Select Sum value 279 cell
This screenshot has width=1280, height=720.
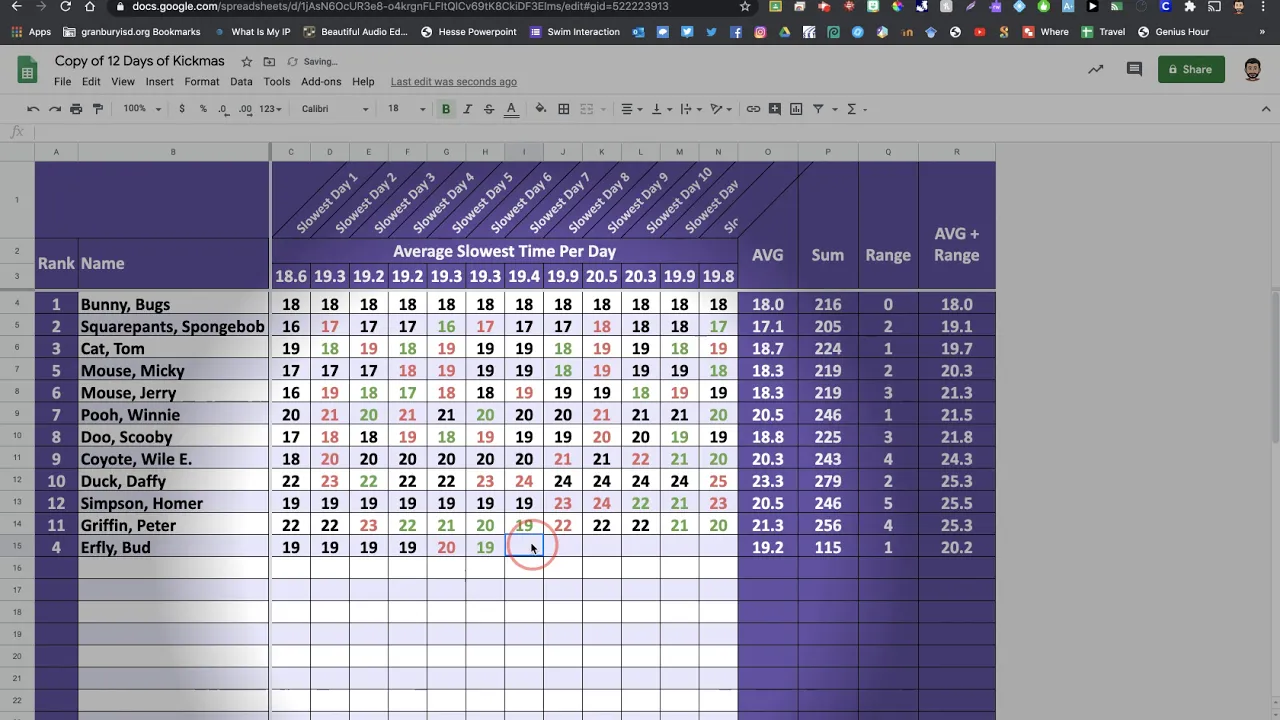click(x=827, y=481)
